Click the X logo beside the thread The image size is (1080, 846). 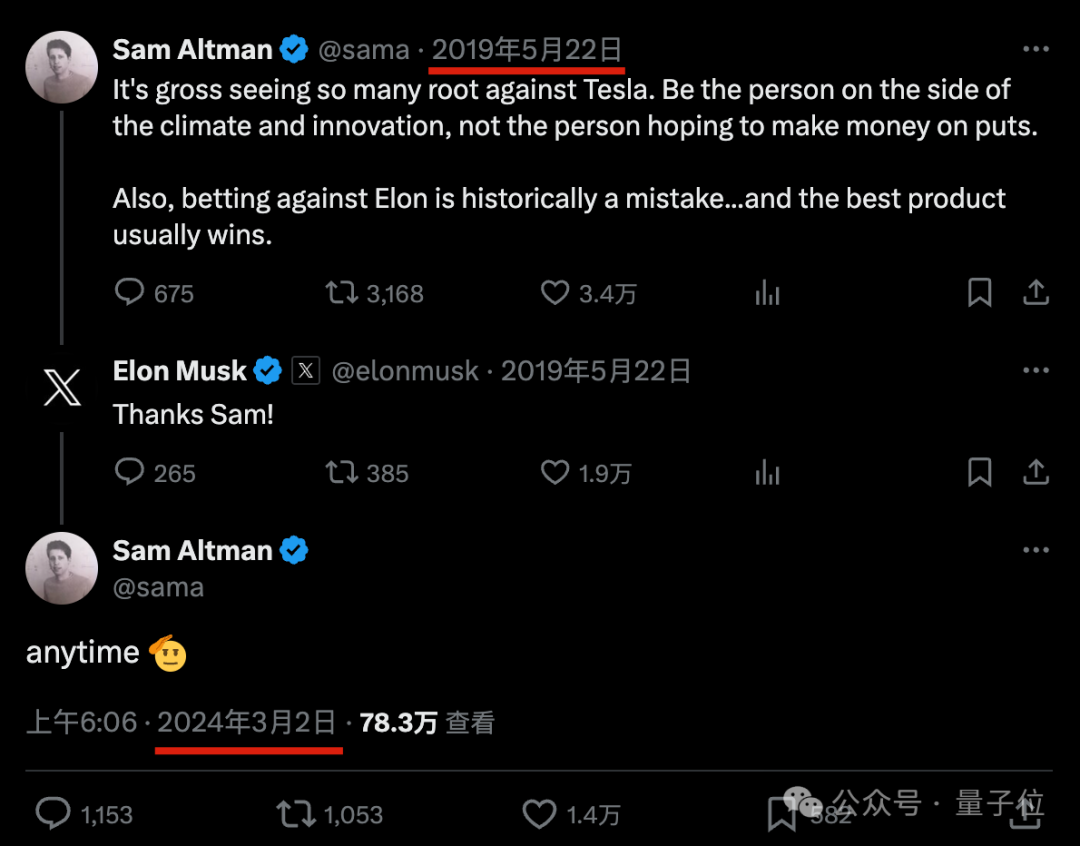(x=62, y=388)
